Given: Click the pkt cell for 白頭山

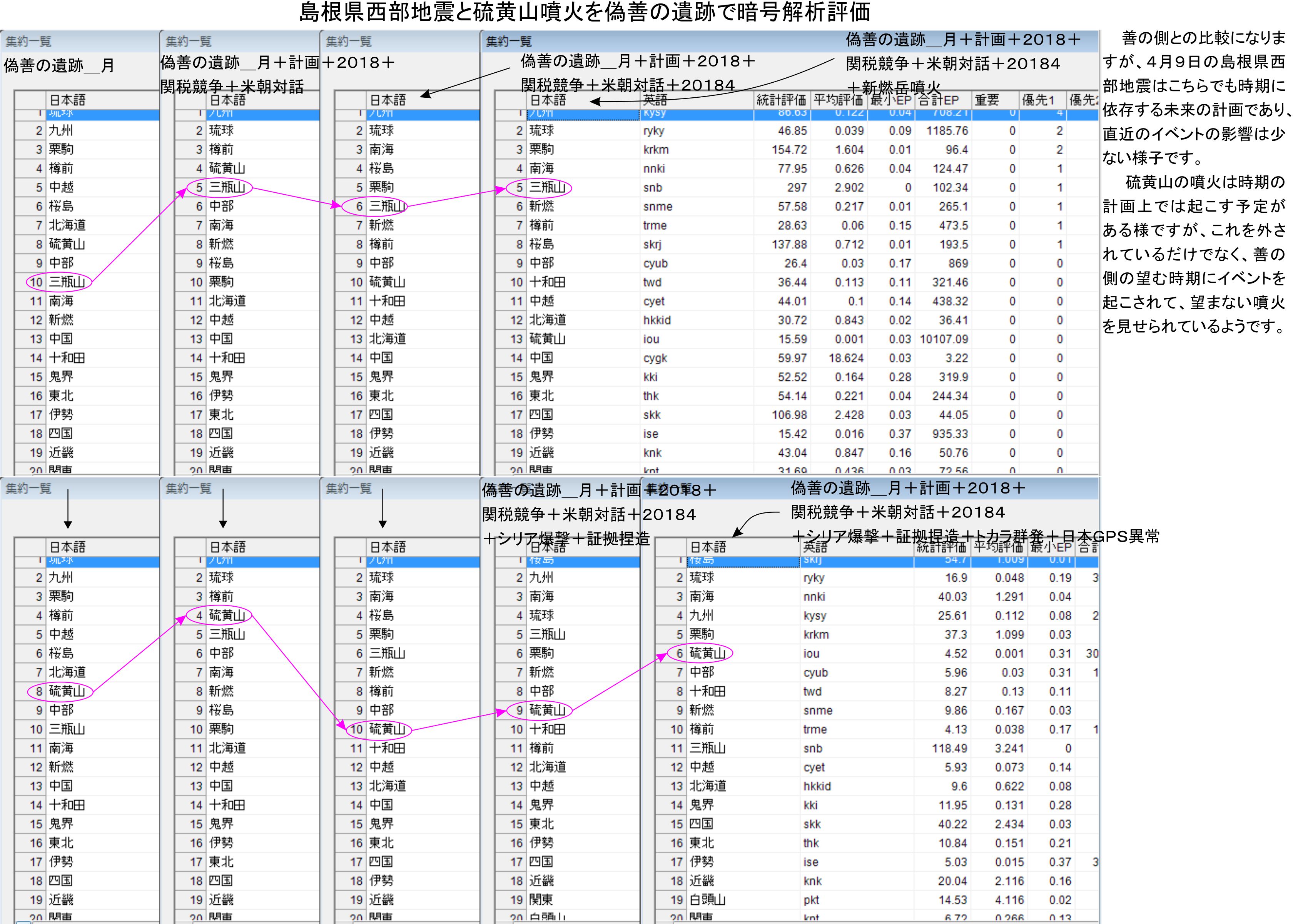Looking at the screenshot, I should pos(812,899).
